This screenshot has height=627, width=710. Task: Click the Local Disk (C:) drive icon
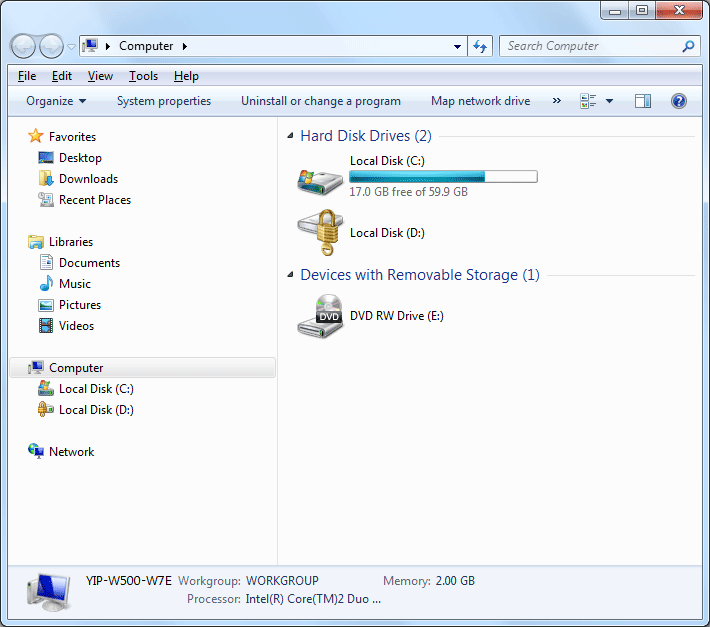[320, 181]
